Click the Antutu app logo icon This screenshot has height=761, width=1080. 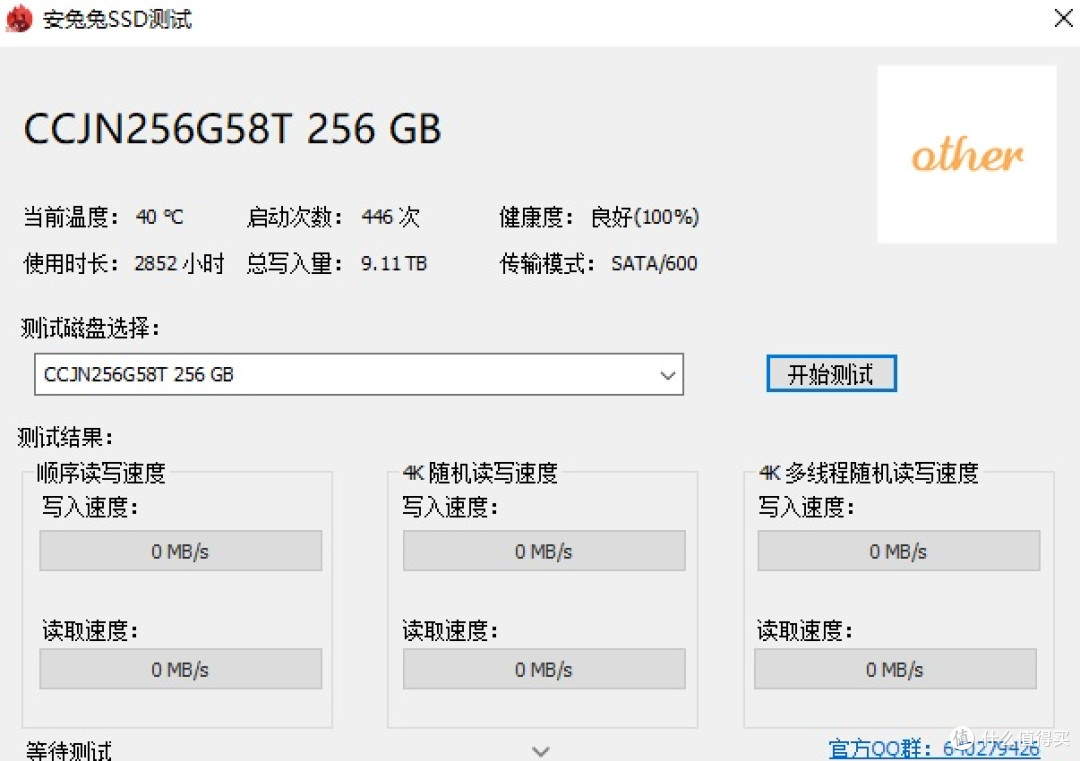[x=19, y=18]
